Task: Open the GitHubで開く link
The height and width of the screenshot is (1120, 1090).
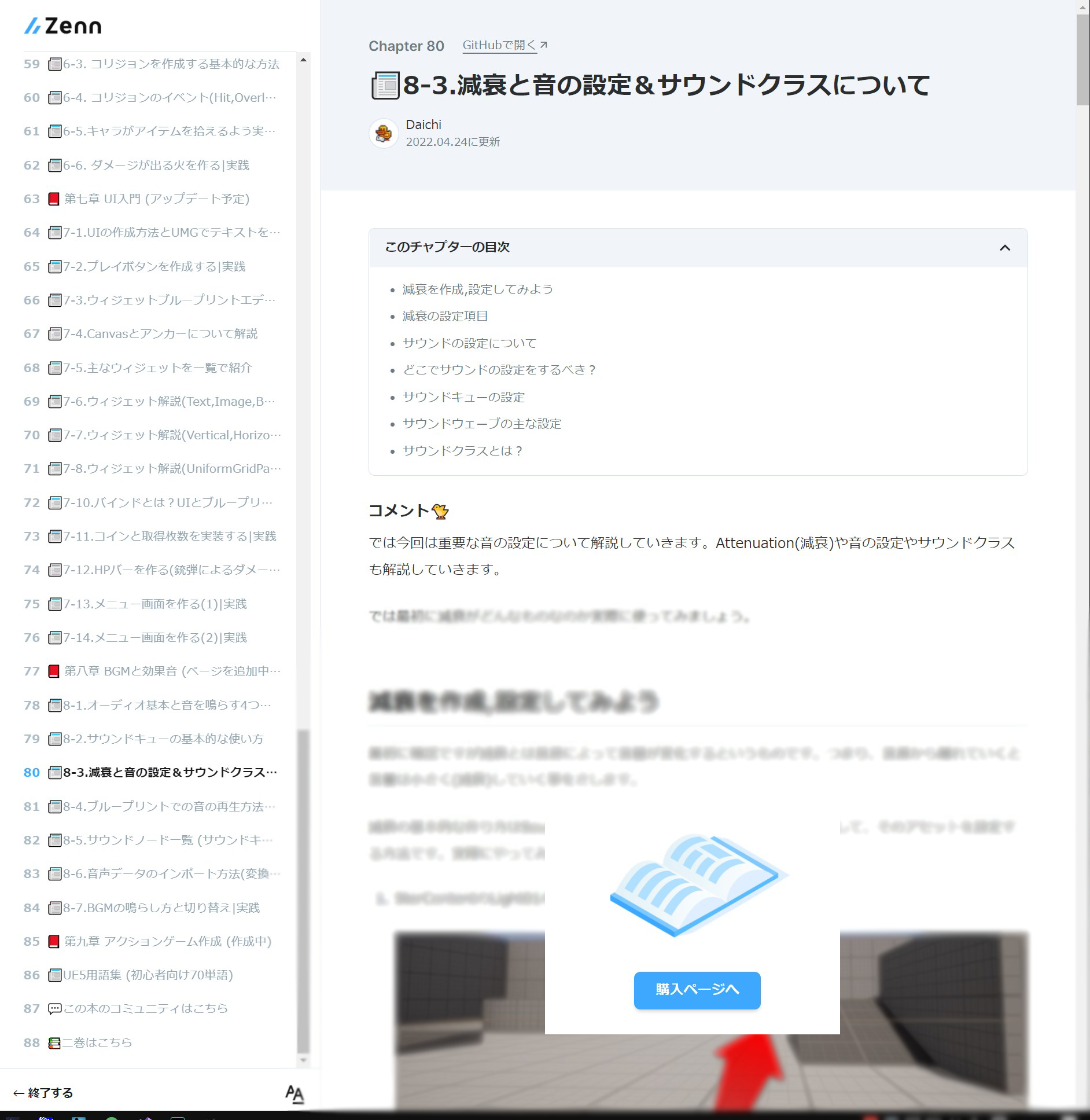Action: [500, 45]
